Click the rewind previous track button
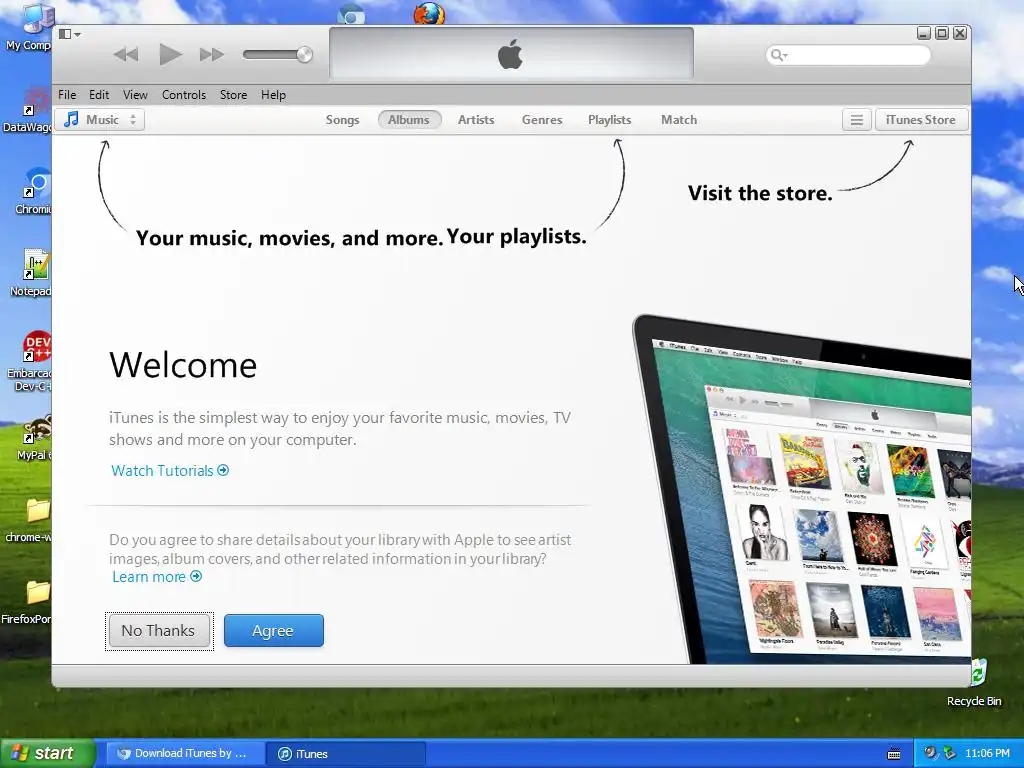Screen dimensions: 1024x768 (x=125, y=55)
